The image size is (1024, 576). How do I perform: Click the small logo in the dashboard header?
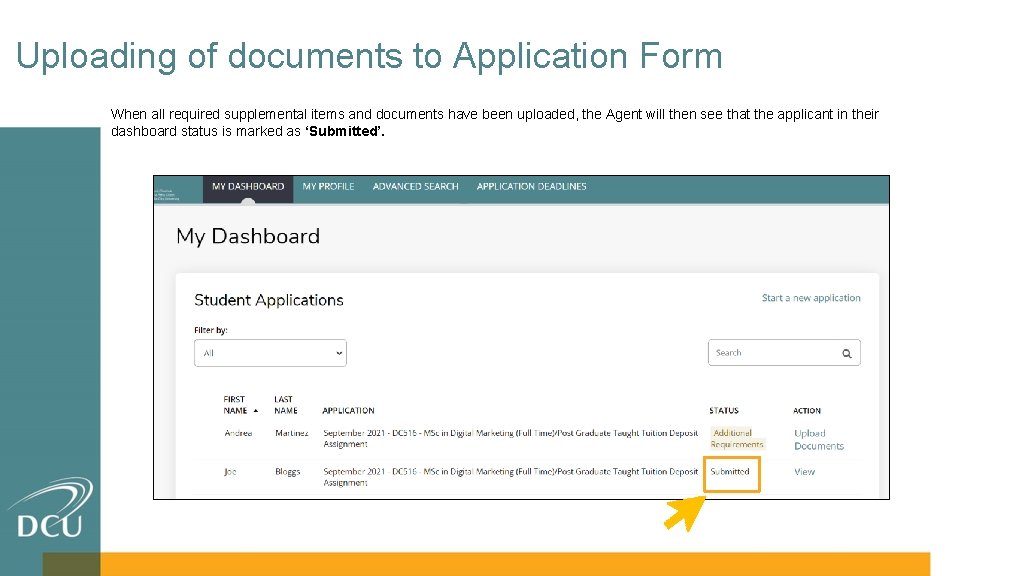click(167, 194)
